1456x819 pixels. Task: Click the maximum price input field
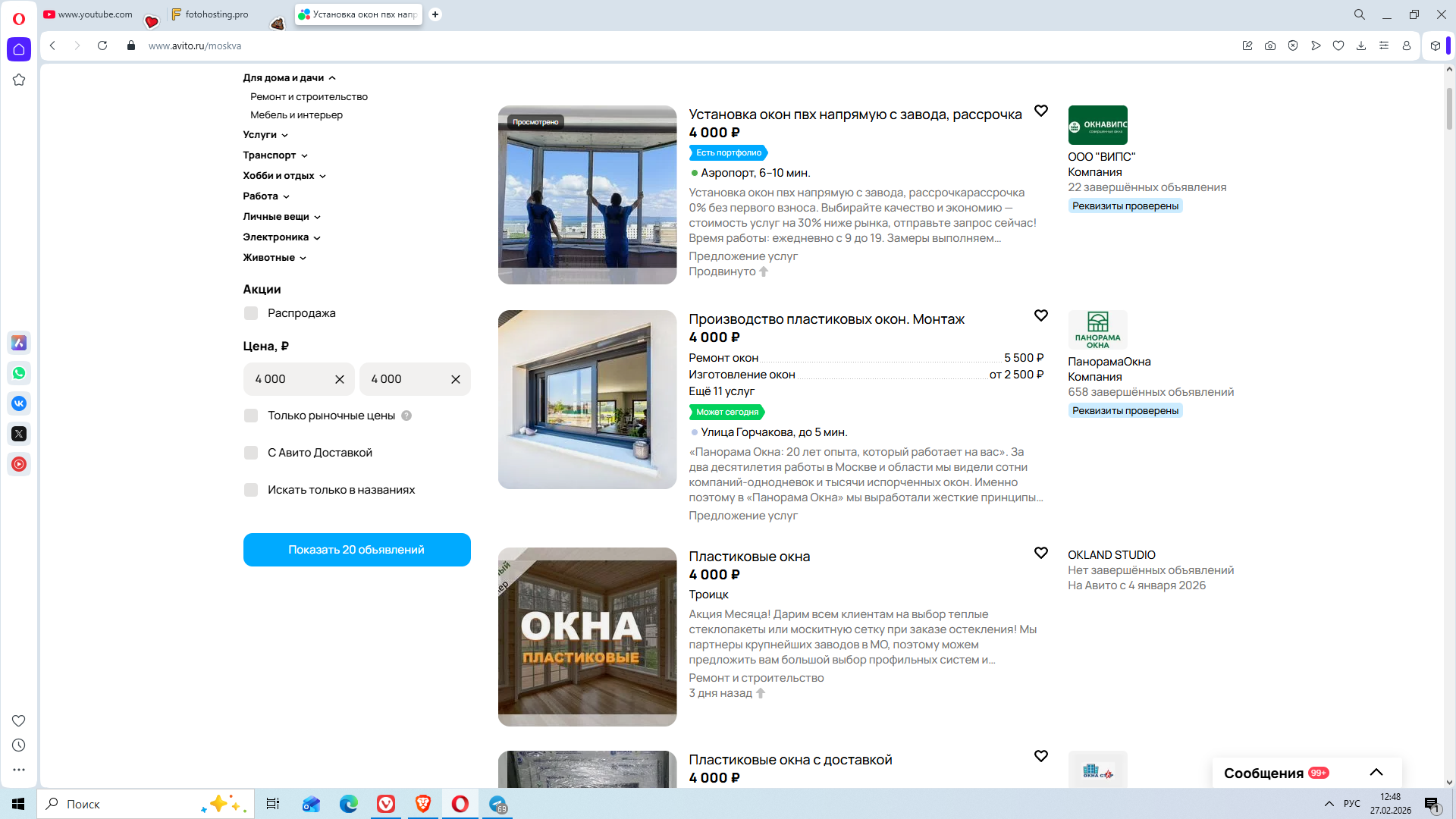403,379
